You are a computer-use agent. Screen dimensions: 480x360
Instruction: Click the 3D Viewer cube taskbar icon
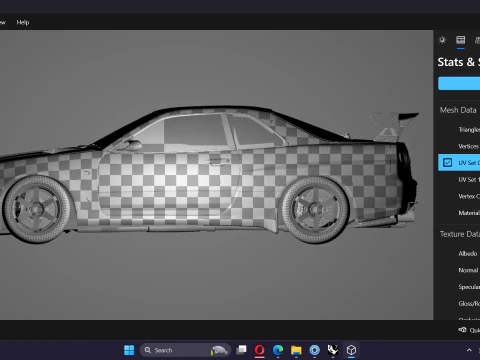pyautogui.click(x=351, y=350)
